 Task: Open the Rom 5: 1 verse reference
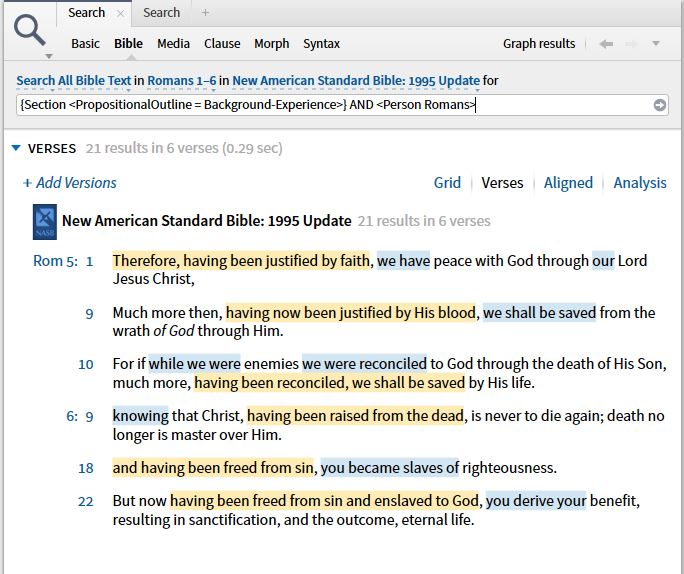coord(63,261)
